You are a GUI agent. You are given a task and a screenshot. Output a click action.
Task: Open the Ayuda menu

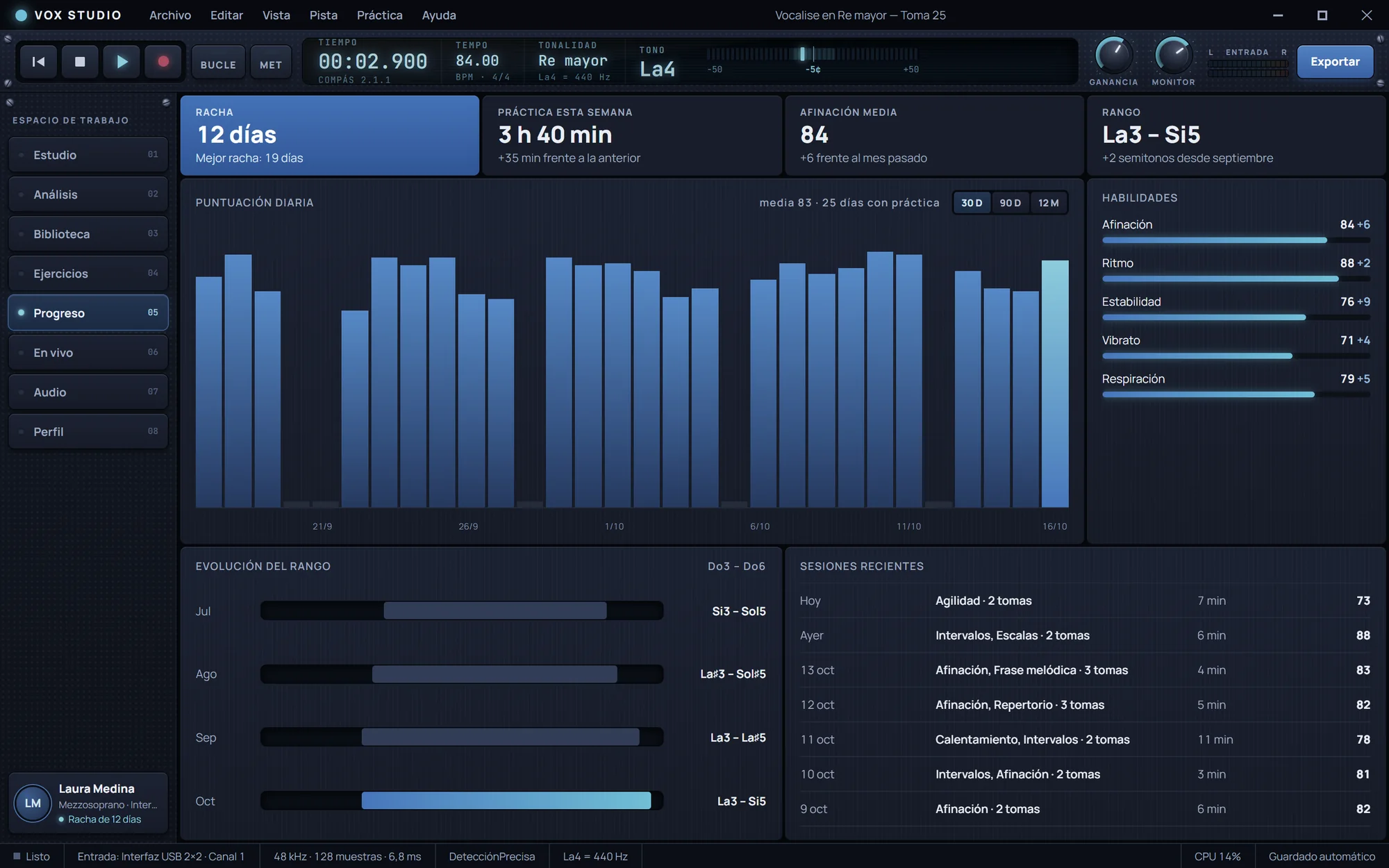tap(439, 15)
